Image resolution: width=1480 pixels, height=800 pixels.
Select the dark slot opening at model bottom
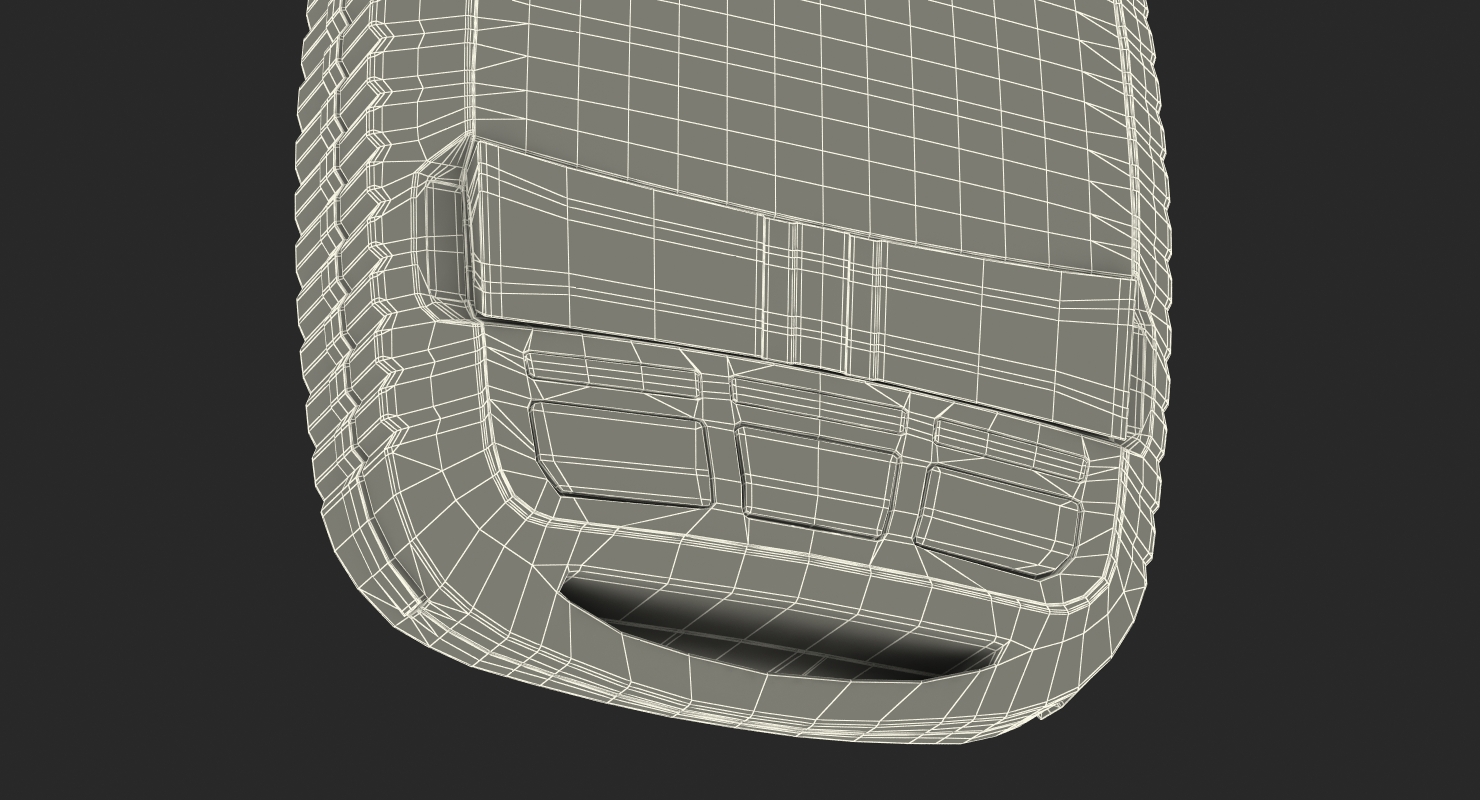tap(782, 632)
